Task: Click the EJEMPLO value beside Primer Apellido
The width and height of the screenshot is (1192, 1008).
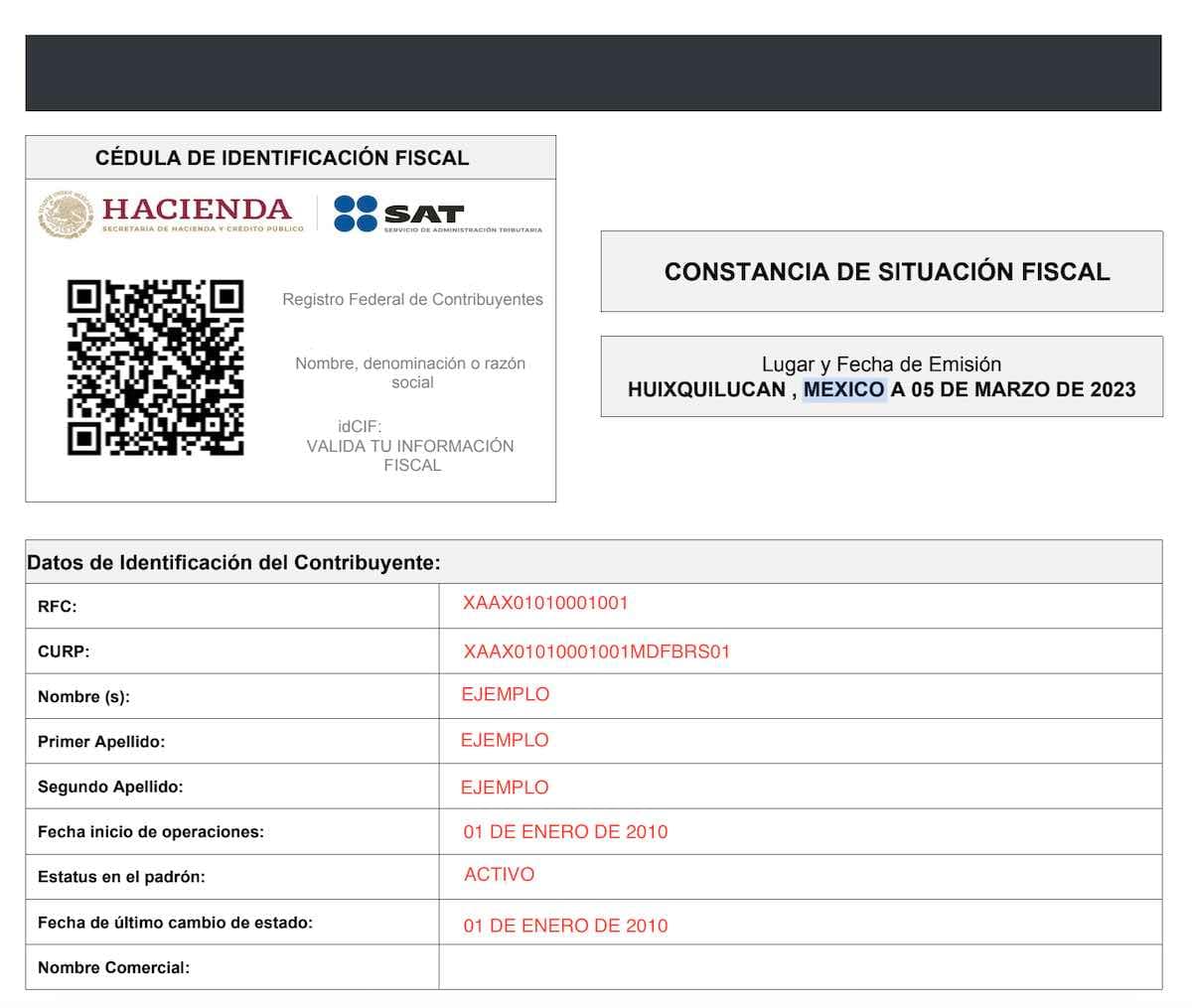Action: (505, 740)
